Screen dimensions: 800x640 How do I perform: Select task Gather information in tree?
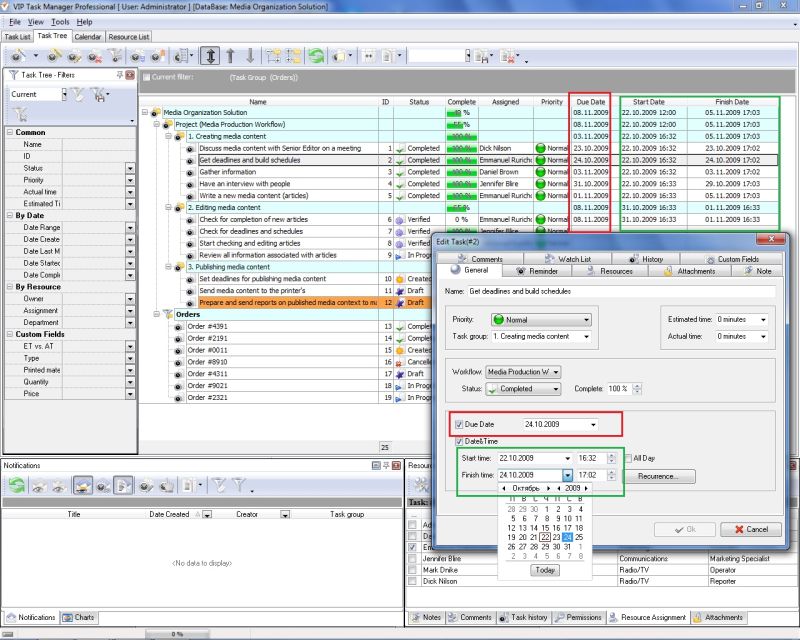[x=228, y=172]
